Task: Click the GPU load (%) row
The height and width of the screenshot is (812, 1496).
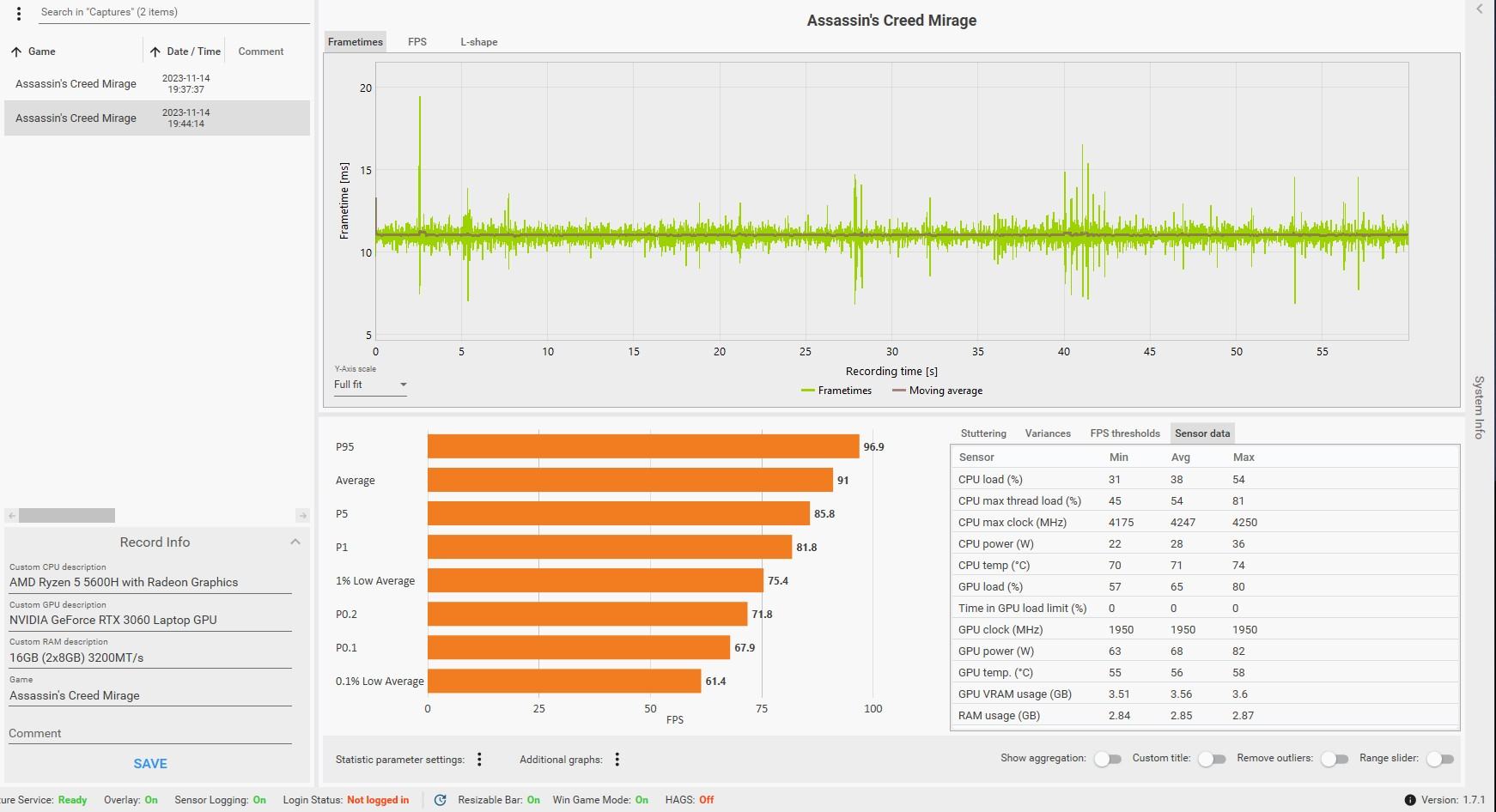Action: (x=1205, y=586)
